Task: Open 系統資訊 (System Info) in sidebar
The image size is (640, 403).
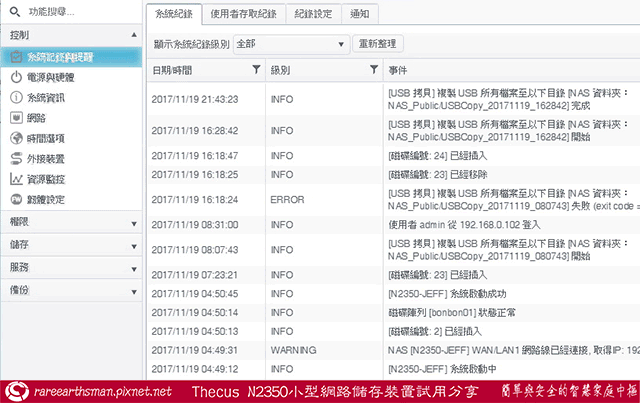Action: pyautogui.click(x=49, y=97)
